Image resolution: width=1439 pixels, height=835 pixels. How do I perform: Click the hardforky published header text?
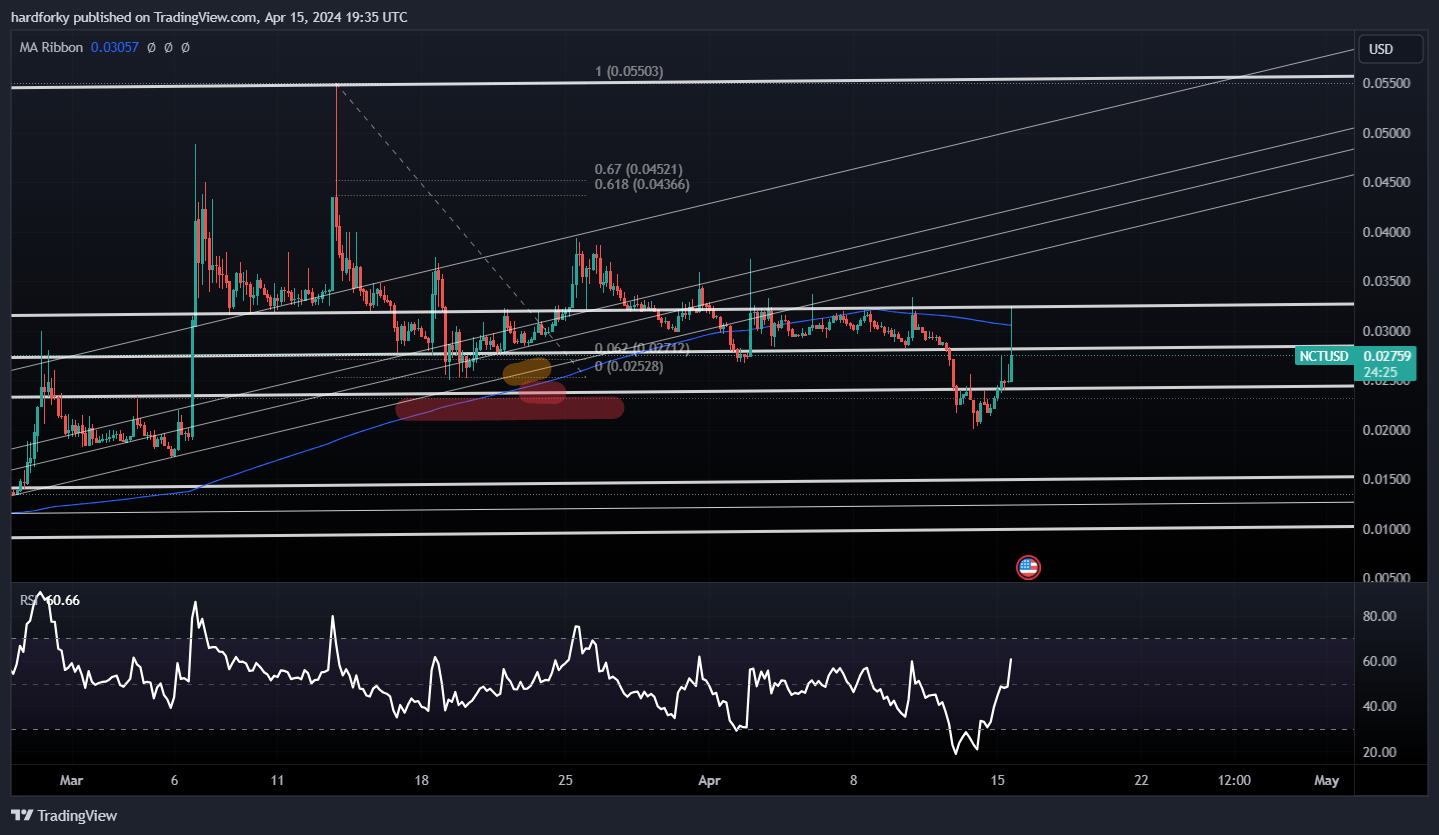[x=209, y=17]
